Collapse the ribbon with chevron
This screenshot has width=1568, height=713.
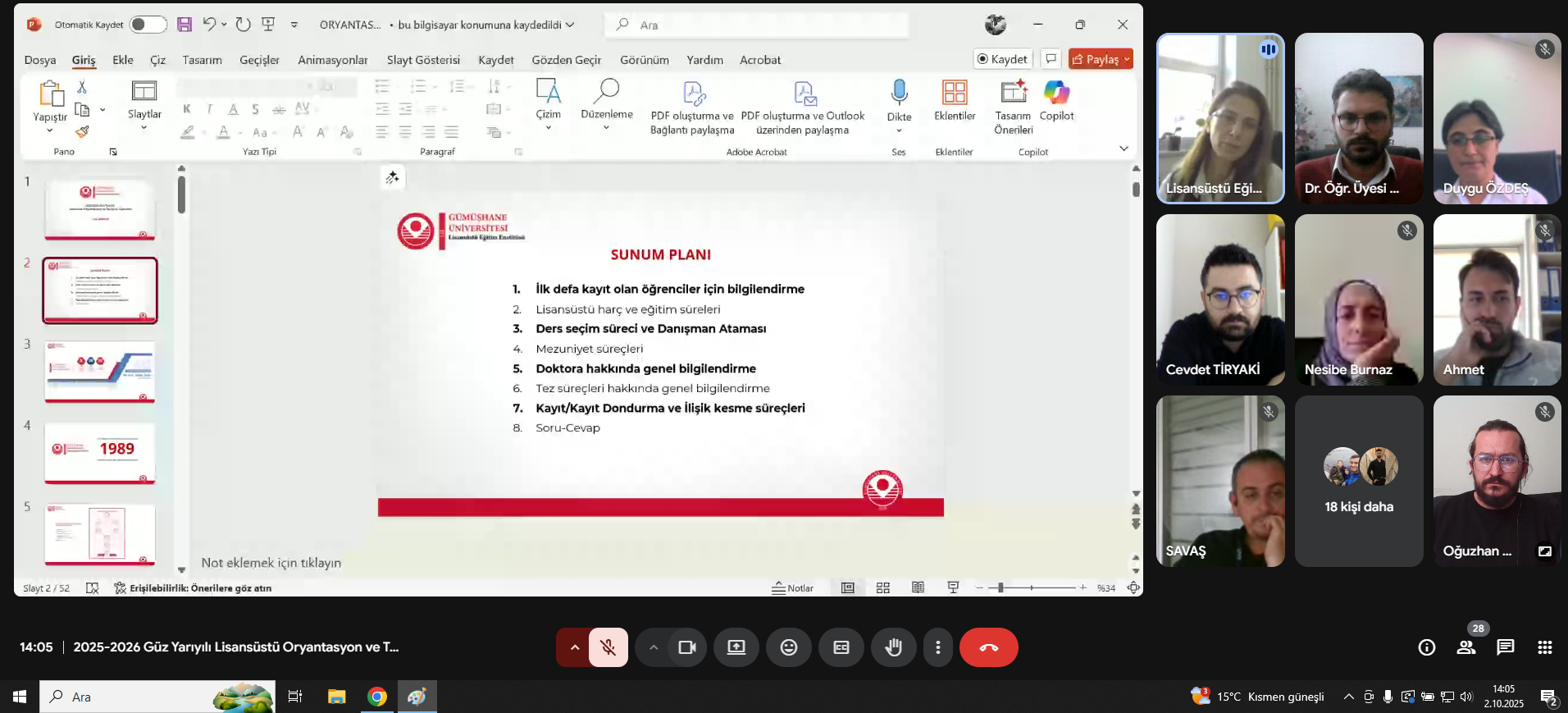click(1124, 149)
